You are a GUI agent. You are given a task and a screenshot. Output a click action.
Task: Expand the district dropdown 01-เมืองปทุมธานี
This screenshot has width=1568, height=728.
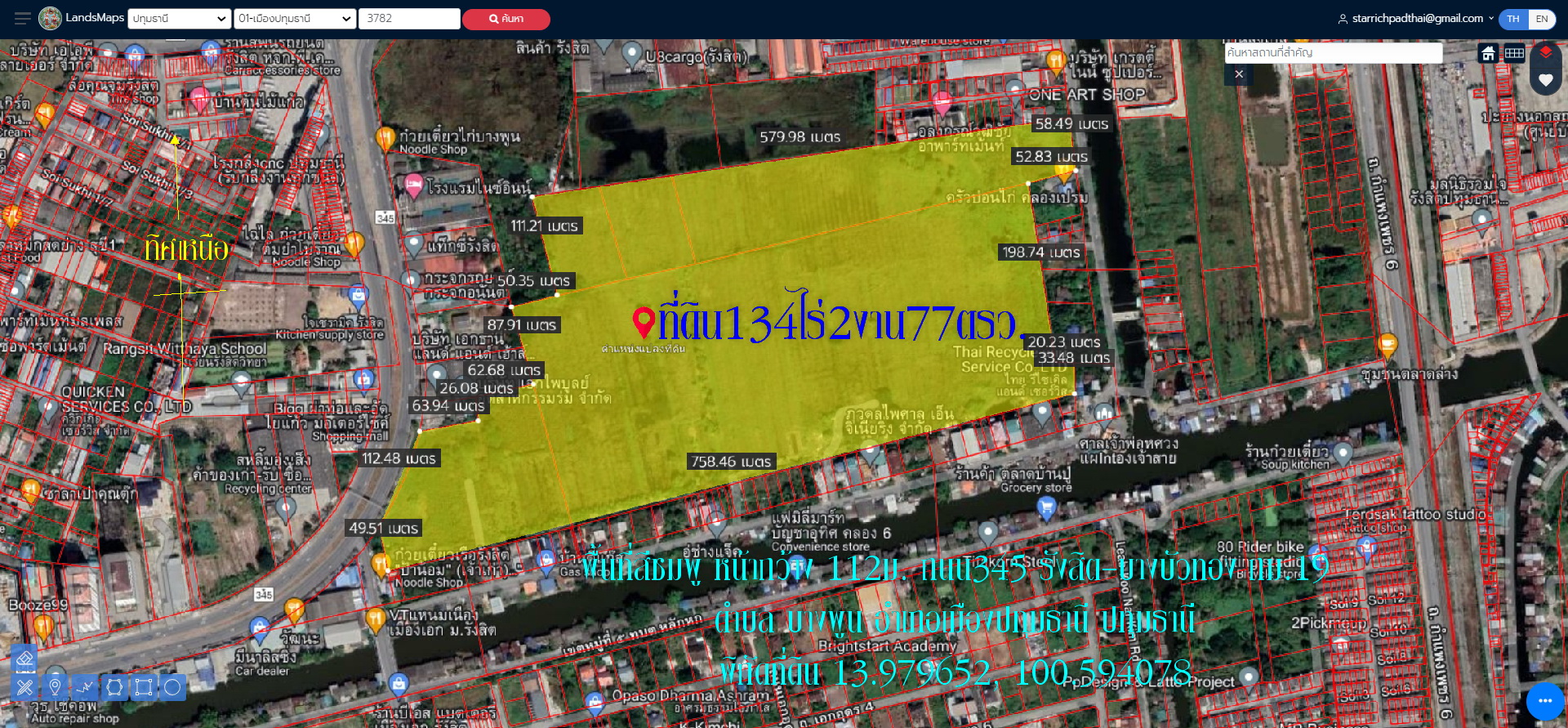point(295,19)
